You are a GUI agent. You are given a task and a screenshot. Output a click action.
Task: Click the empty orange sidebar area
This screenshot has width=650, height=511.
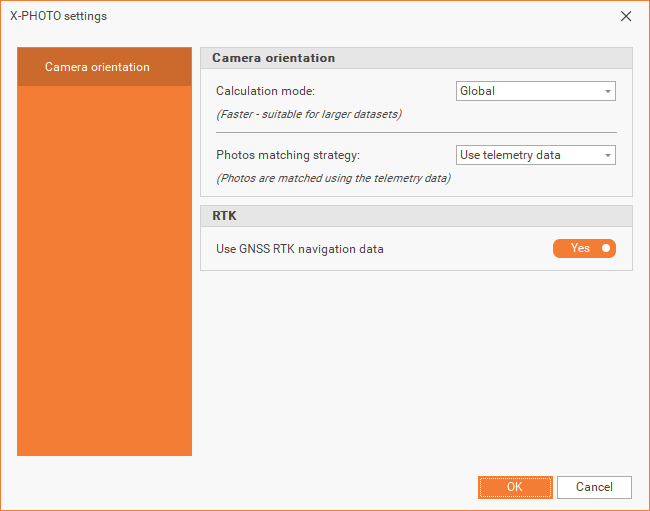(x=104, y=280)
